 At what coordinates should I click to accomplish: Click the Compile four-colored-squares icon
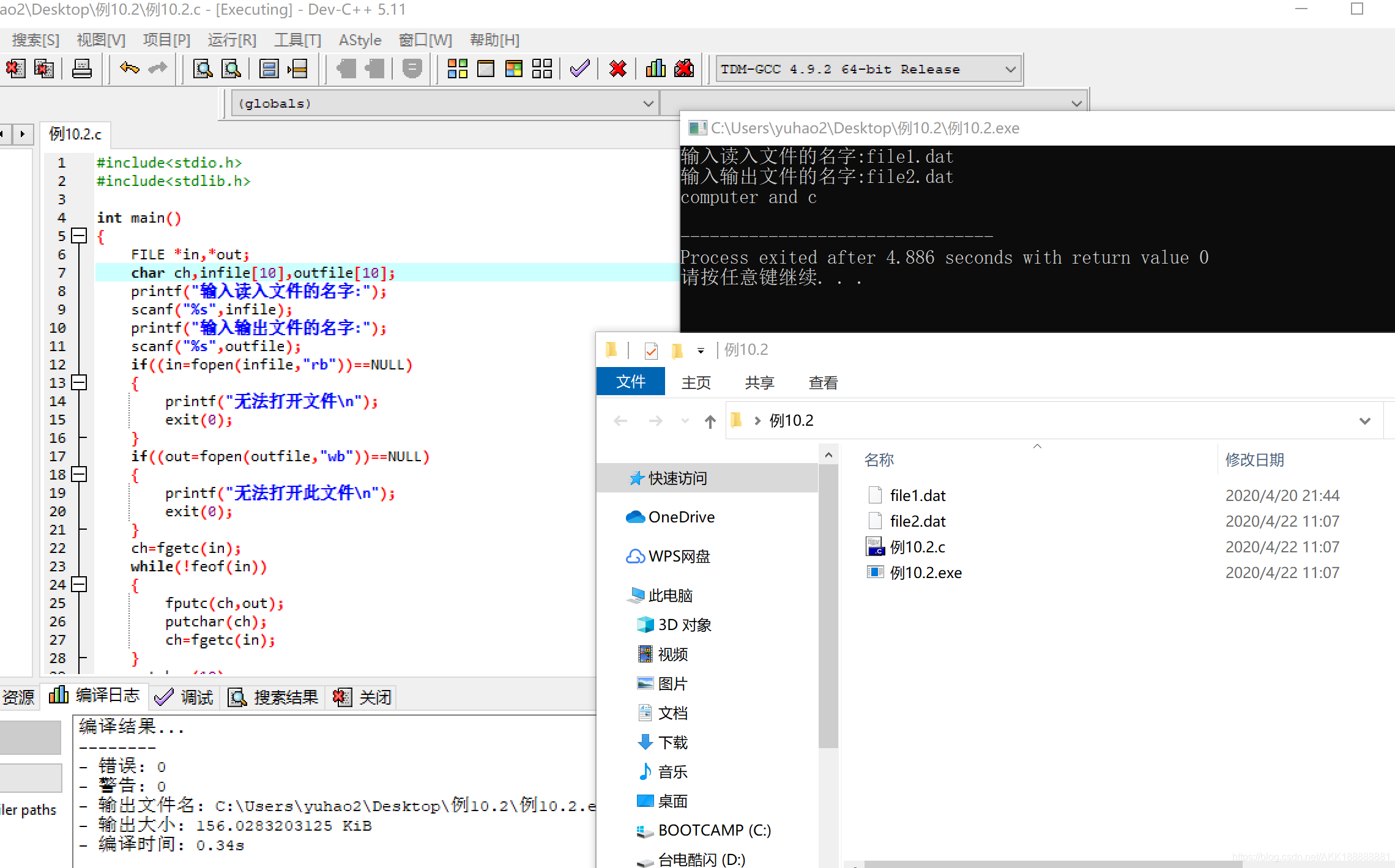457,69
